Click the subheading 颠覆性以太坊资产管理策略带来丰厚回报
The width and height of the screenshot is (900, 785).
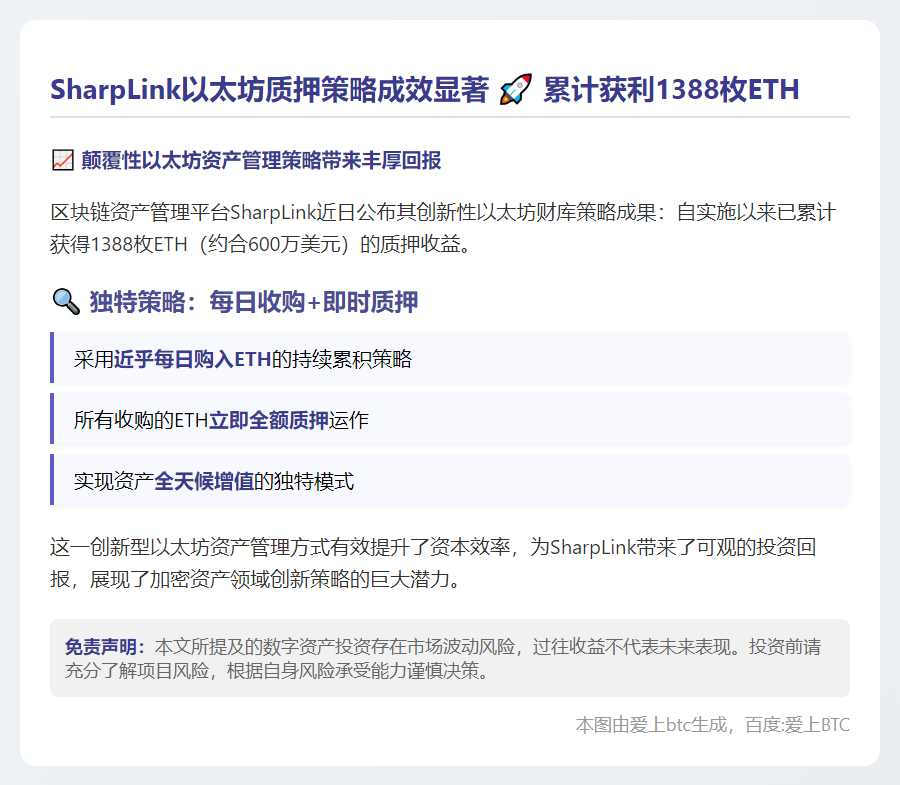point(262,161)
